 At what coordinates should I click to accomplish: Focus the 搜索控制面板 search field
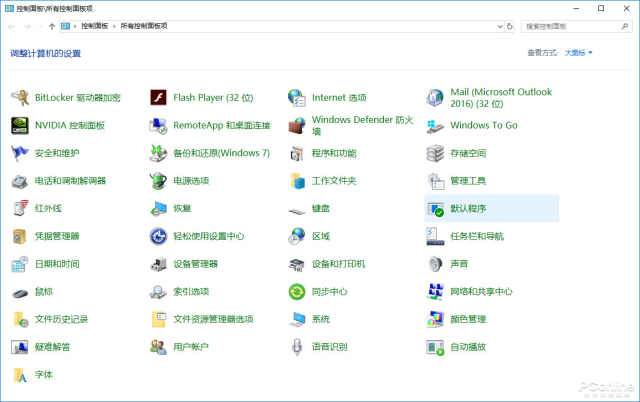(x=576, y=26)
